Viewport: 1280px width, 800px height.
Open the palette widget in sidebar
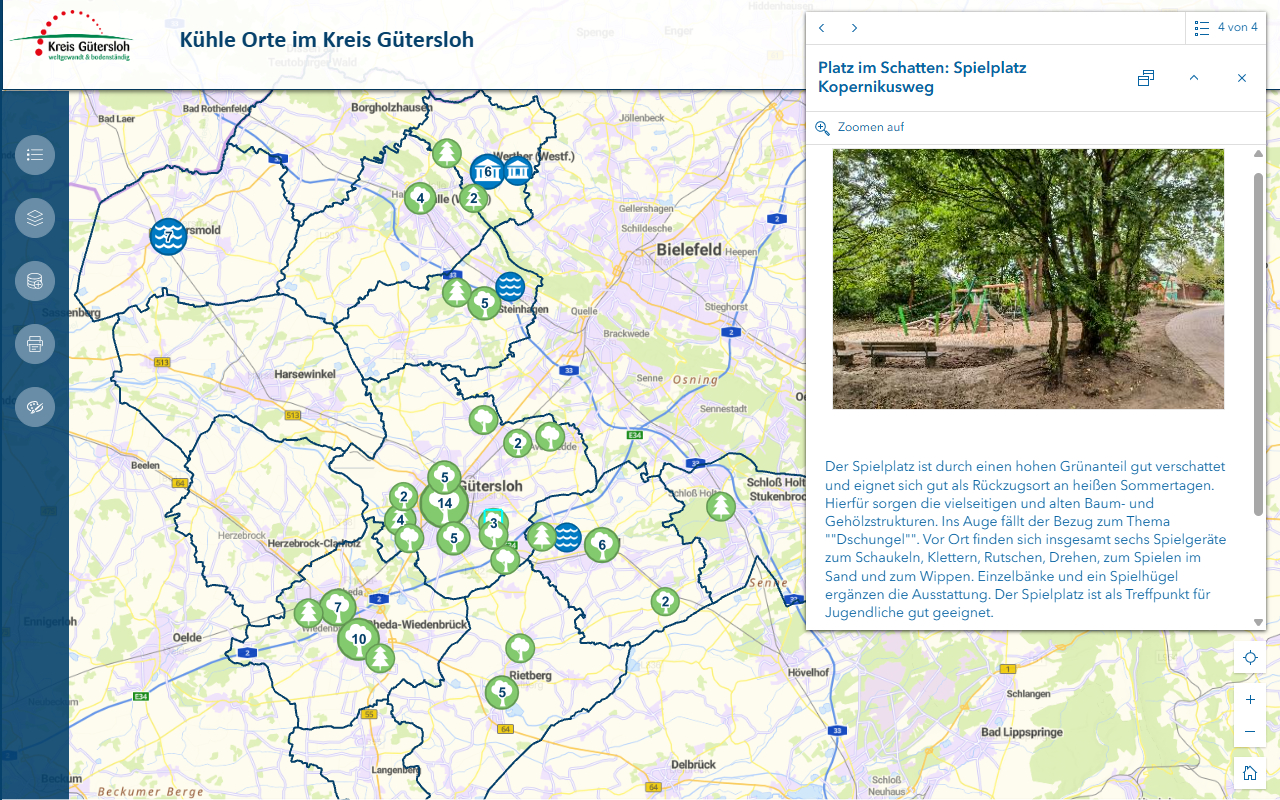coord(35,407)
